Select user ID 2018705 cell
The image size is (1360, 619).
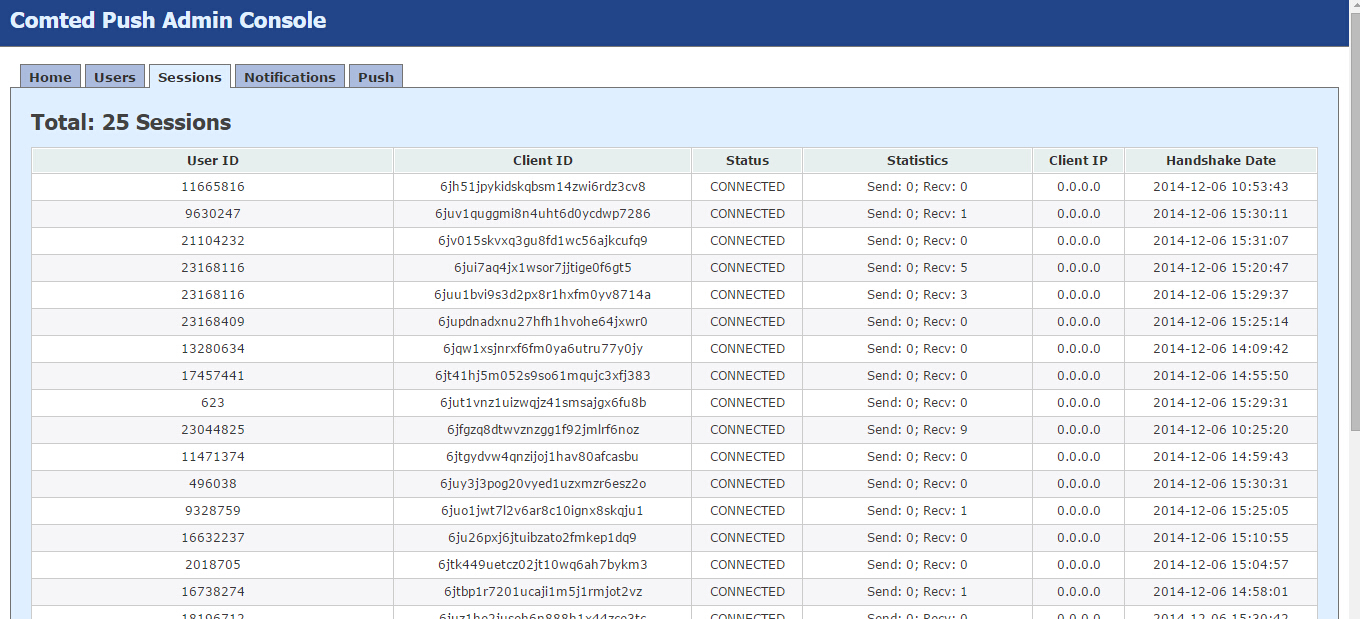[x=213, y=565]
